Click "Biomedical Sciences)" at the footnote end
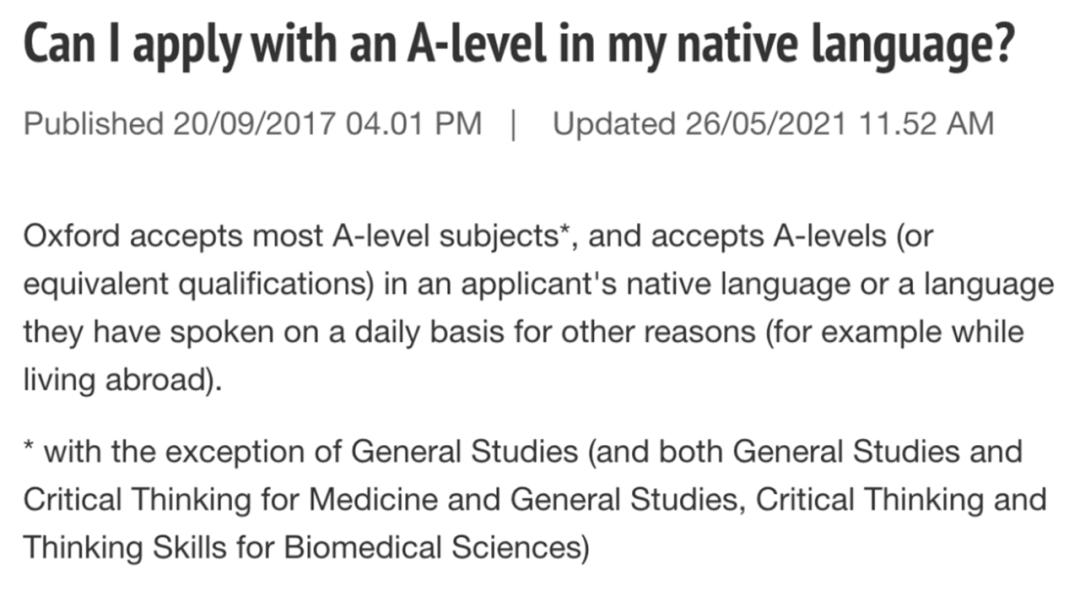This screenshot has width=1080, height=597. [438, 547]
